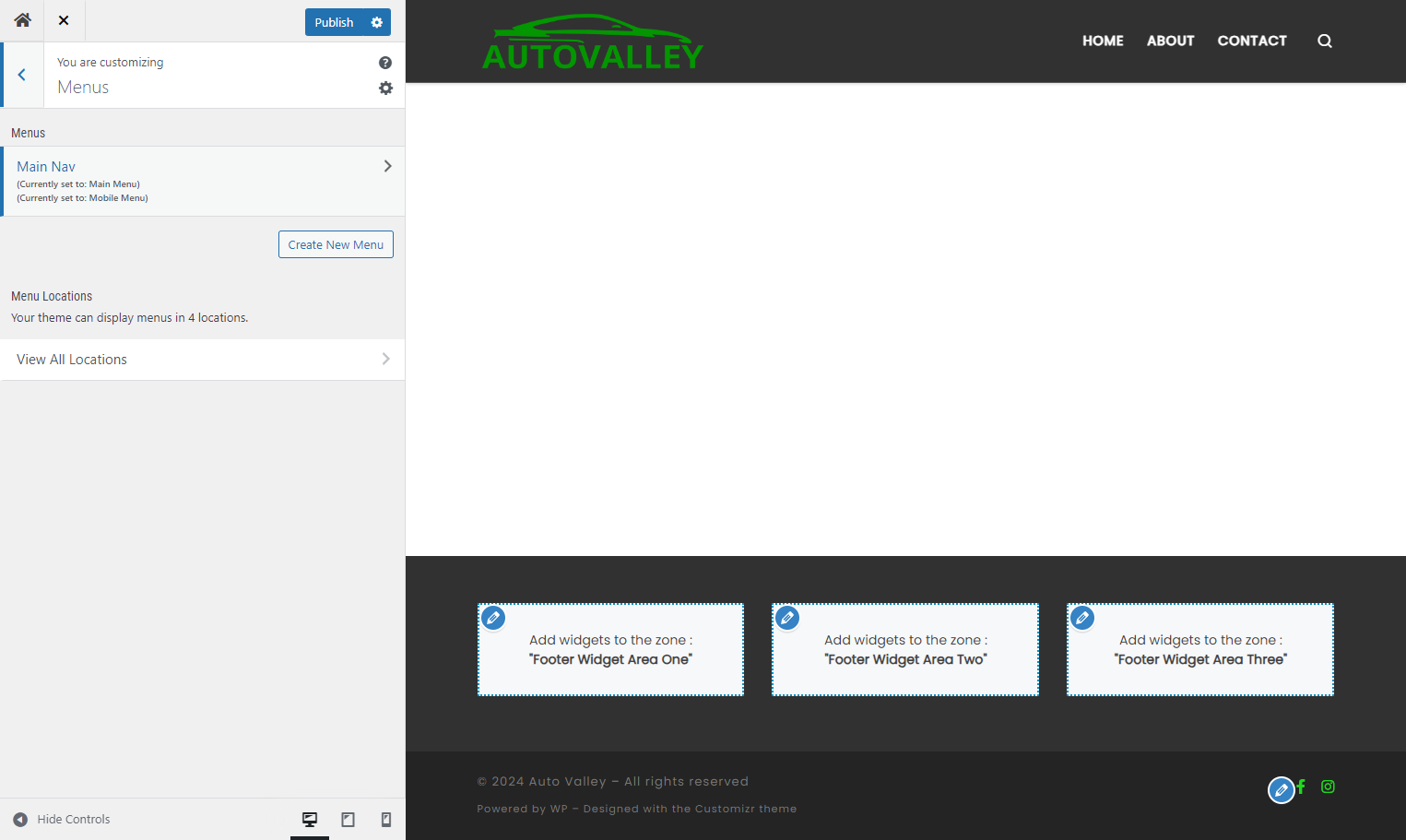Go to HOME in the site navigation
1406x840 pixels.
pos(1103,41)
